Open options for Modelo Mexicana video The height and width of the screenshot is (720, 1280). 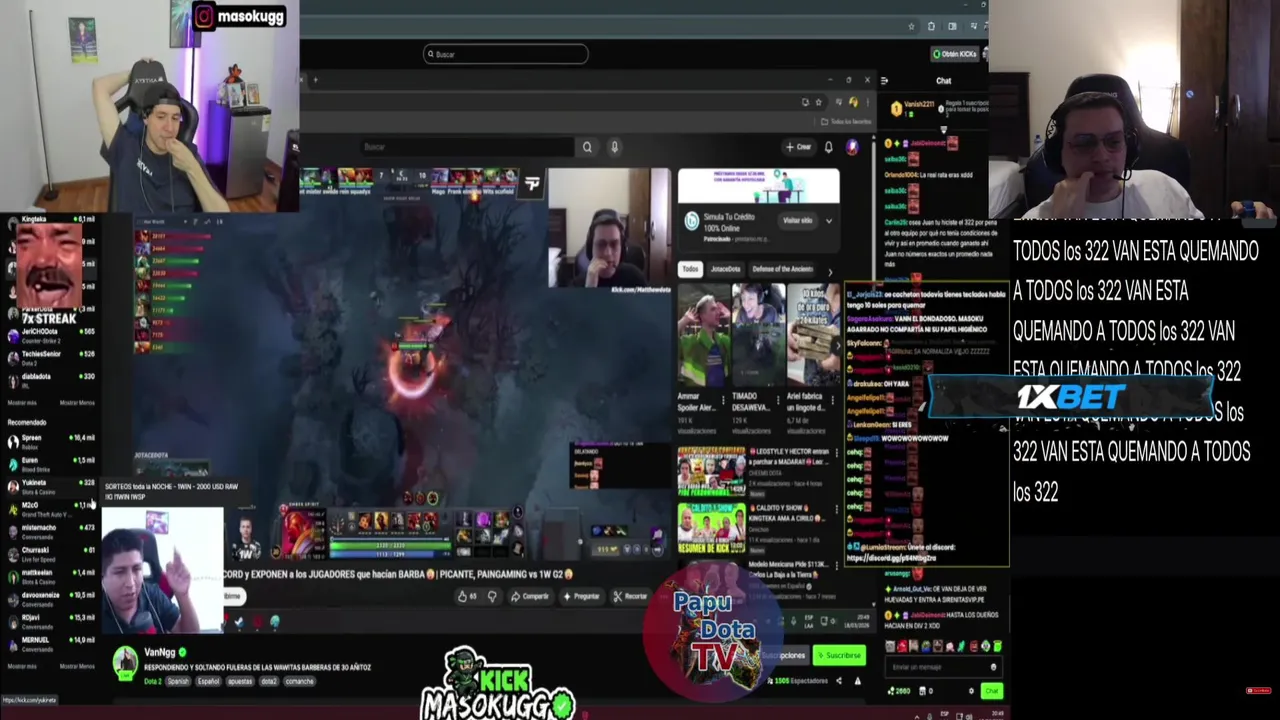pos(838,564)
